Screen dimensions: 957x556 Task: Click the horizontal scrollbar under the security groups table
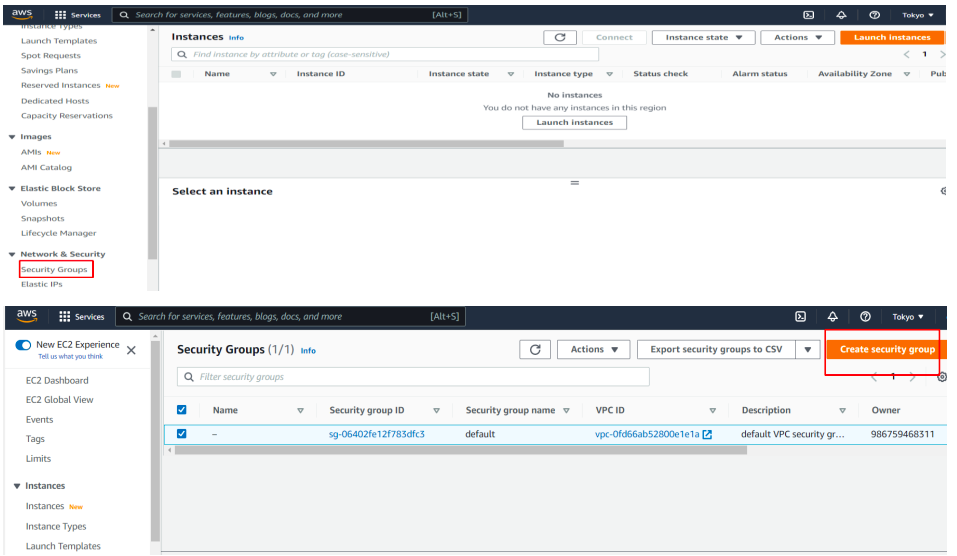coord(460,450)
